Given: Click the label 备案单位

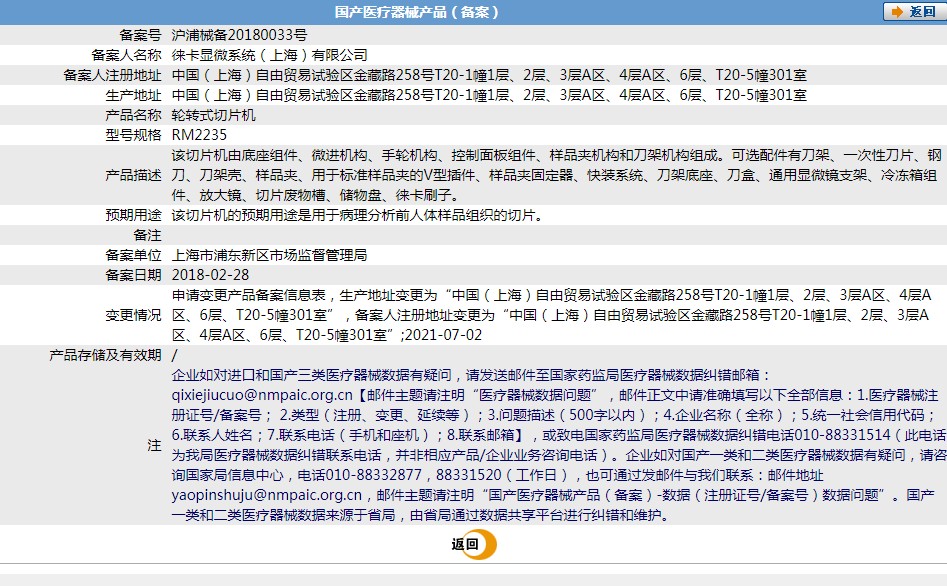Looking at the screenshot, I should [133, 255].
